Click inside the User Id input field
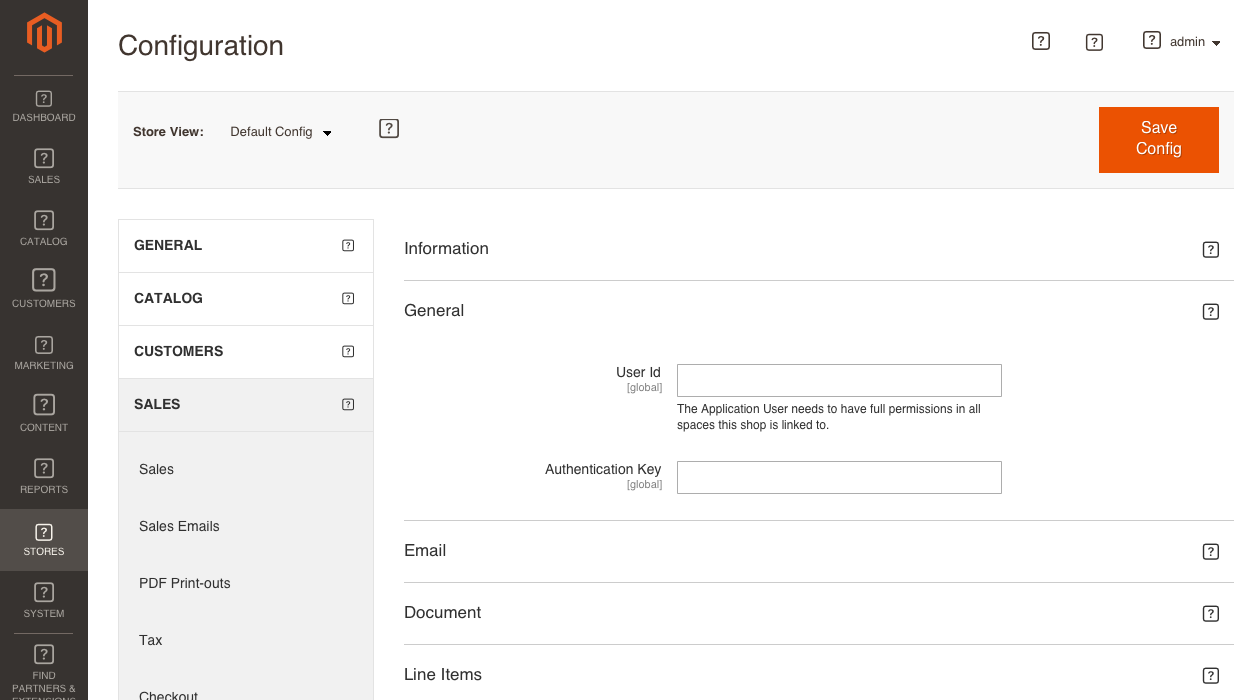This screenshot has width=1260, height=700. click(838, 380)
